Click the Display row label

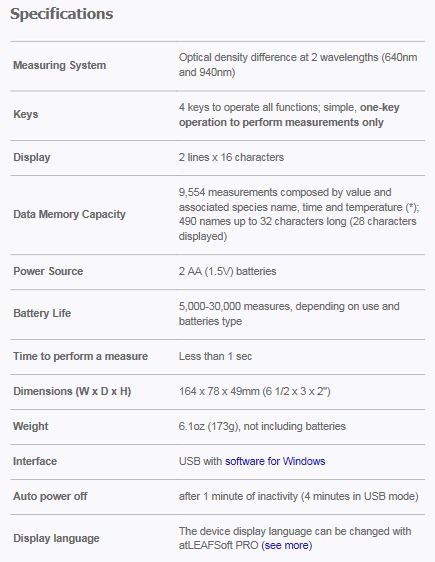[32, 157]
